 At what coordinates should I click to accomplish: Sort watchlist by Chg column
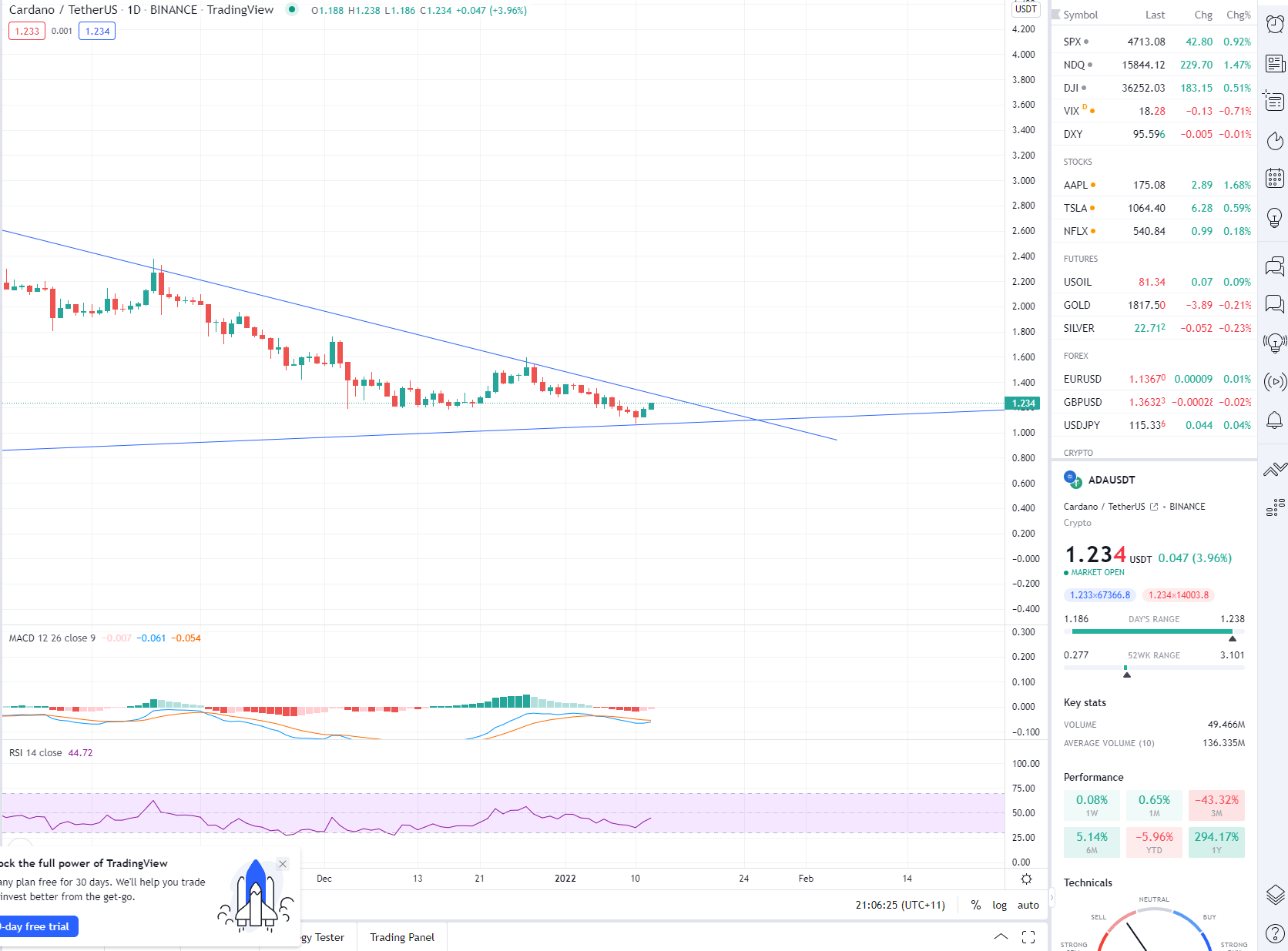pyautogui.click(x=1203, y=15)
